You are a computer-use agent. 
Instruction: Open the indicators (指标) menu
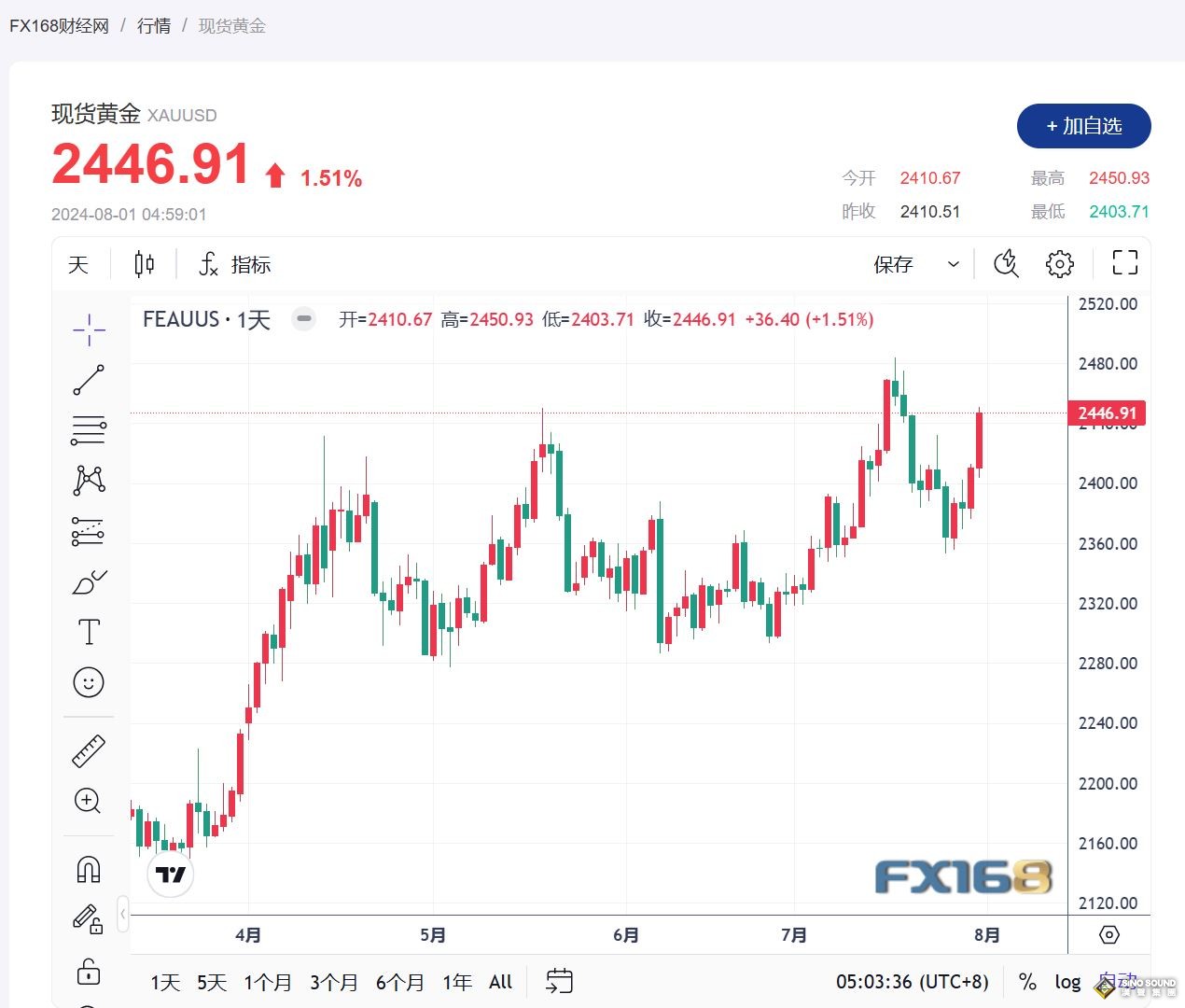(x=235, y=264)
